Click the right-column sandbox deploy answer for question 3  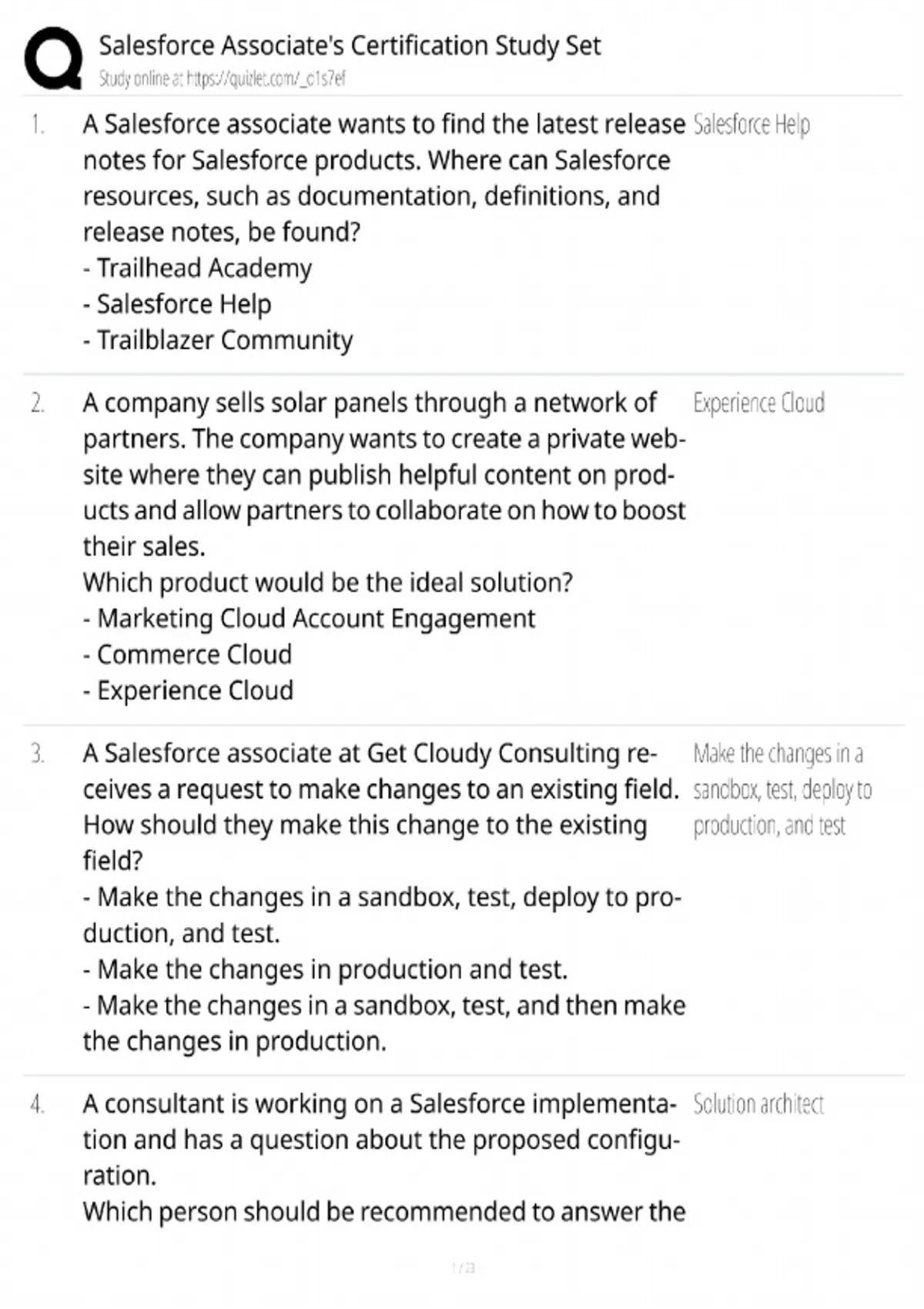coord(781,789)
